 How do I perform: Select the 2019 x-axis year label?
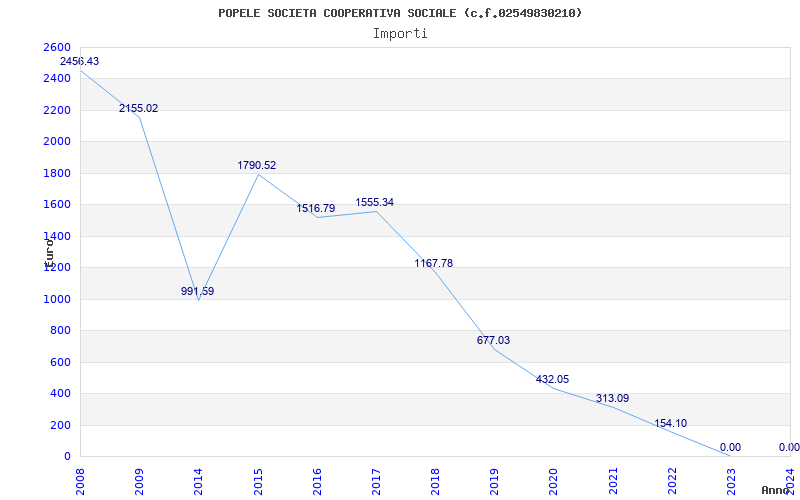coord(494,480)
